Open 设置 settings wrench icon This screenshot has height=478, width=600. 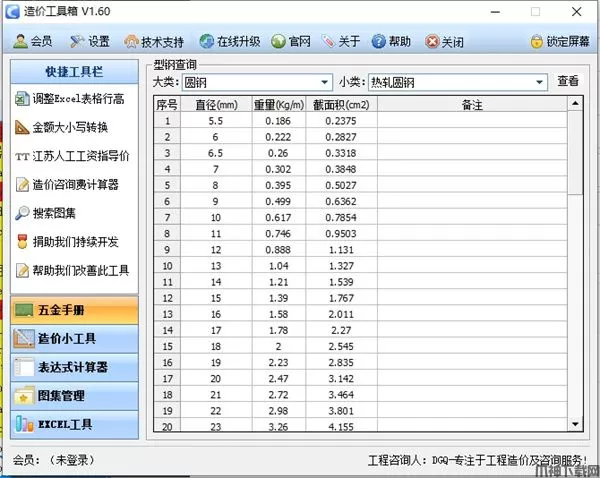coord(77,41)
